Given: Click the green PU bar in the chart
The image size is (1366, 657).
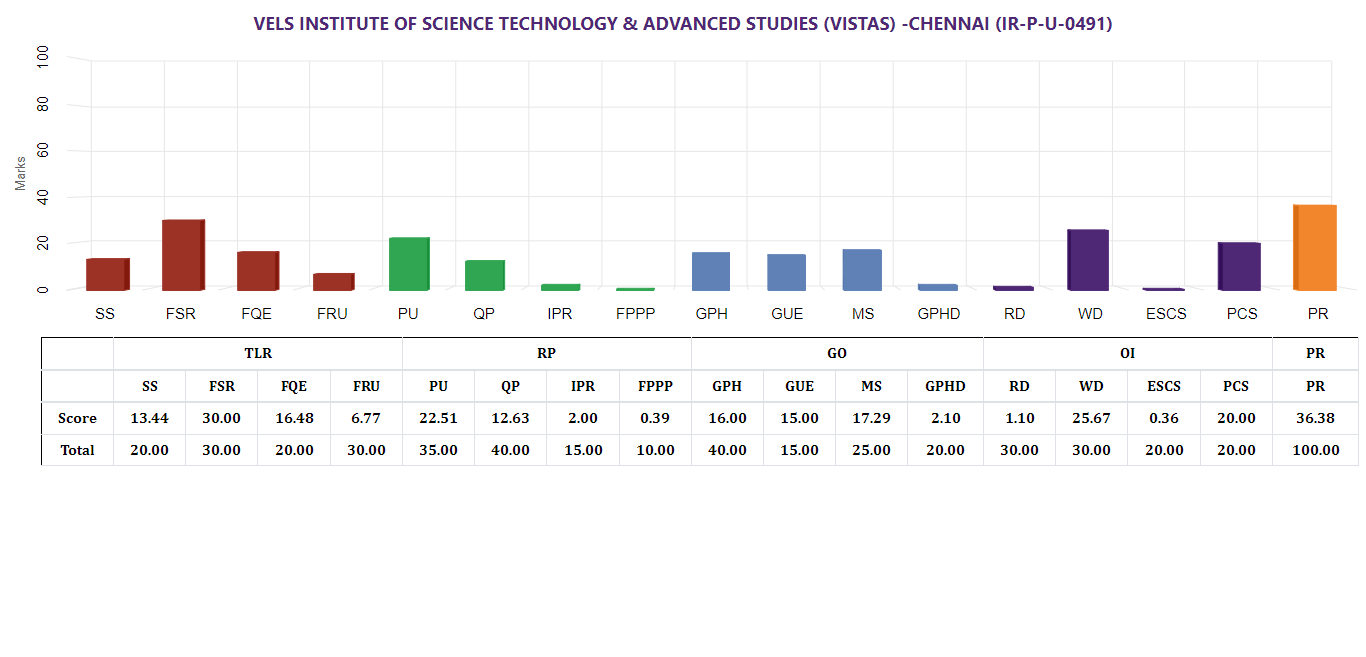Looking at the screenshot, I should pyautogui.click(x=408, y=264).
